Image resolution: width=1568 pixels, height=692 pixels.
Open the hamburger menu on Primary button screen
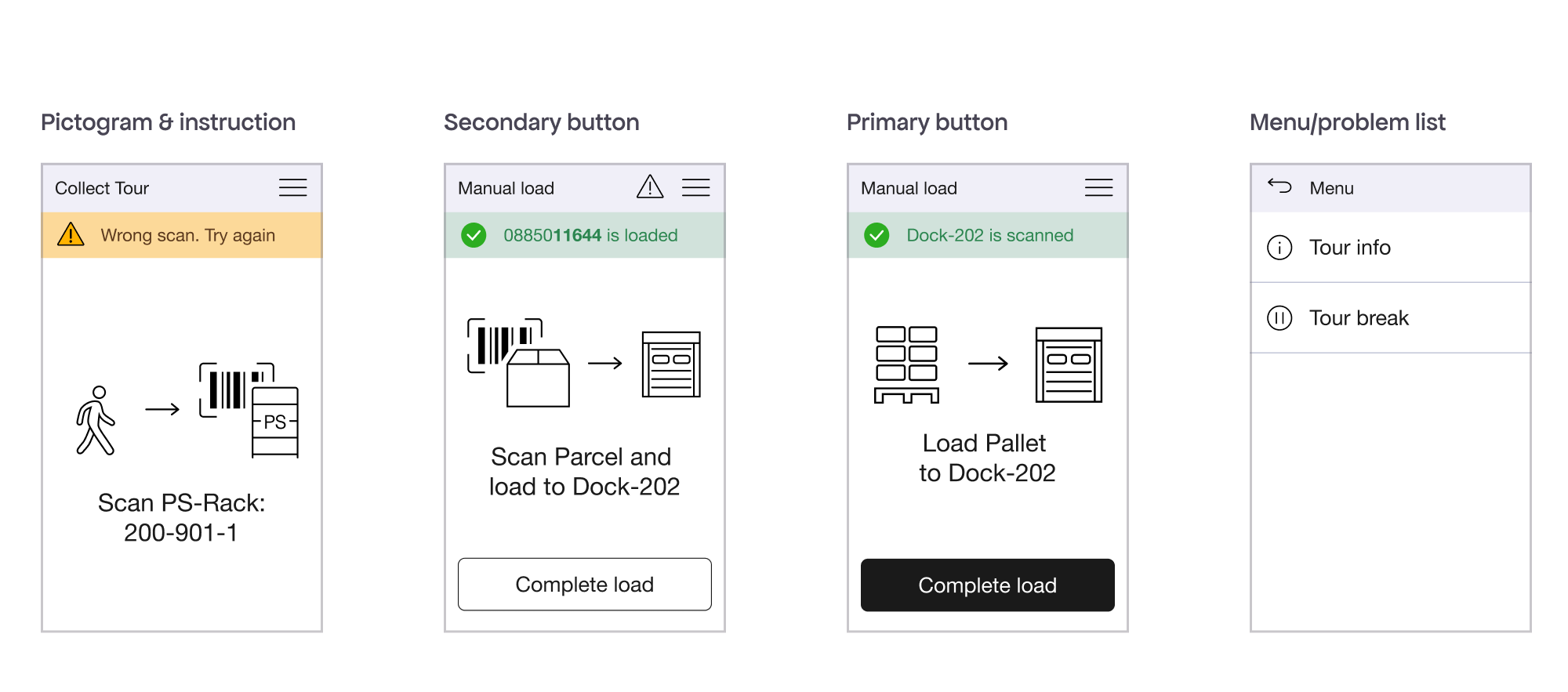point(1098,188)
